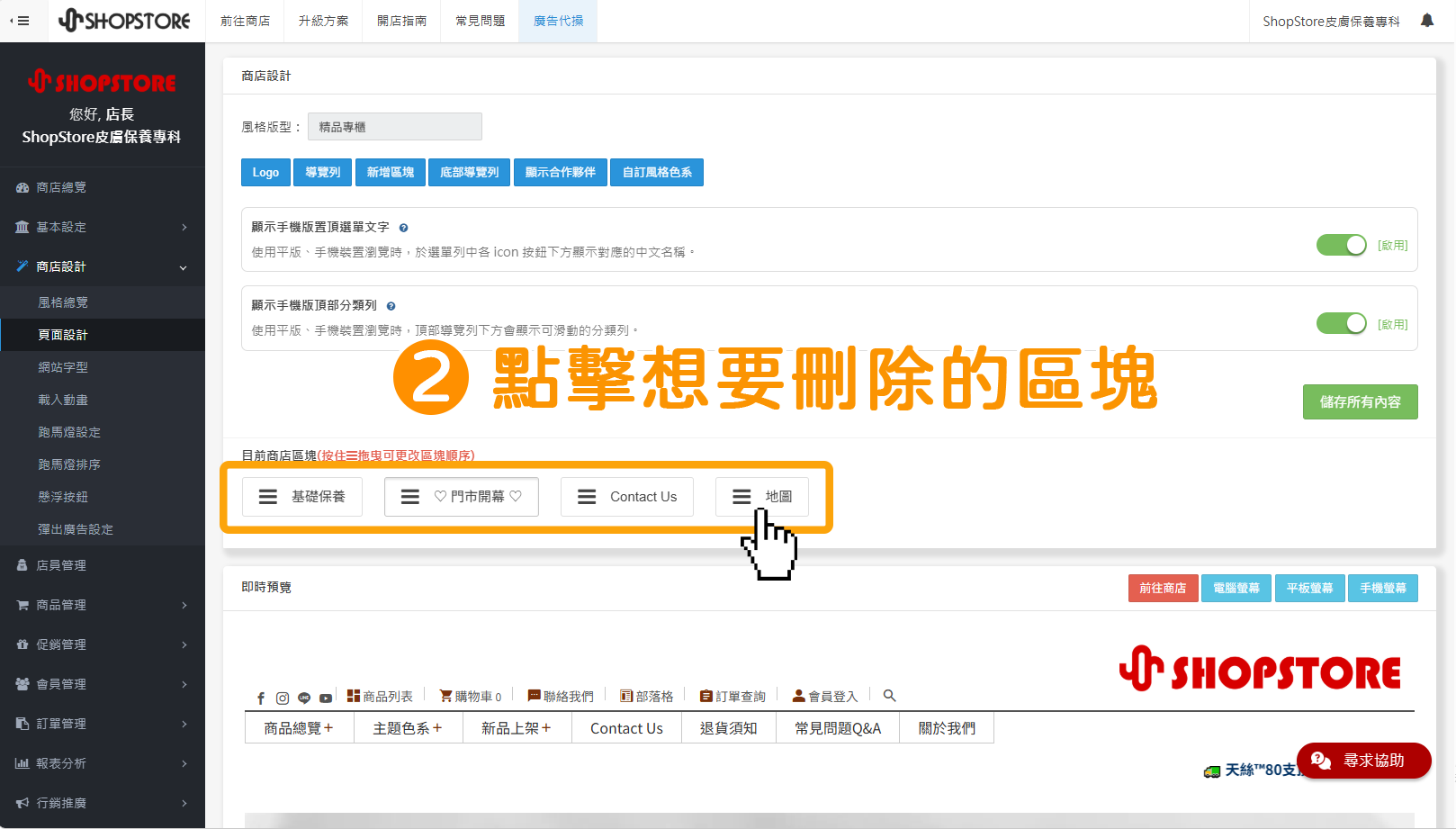Click the 顯示合作夥伴 button
The image size is (1456, 829).
pos(561,172)
